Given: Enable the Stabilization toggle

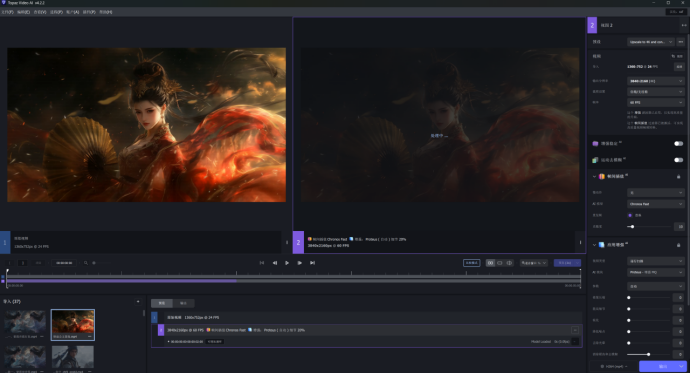Looking at the screenshot, I should (x=679, y=143).
